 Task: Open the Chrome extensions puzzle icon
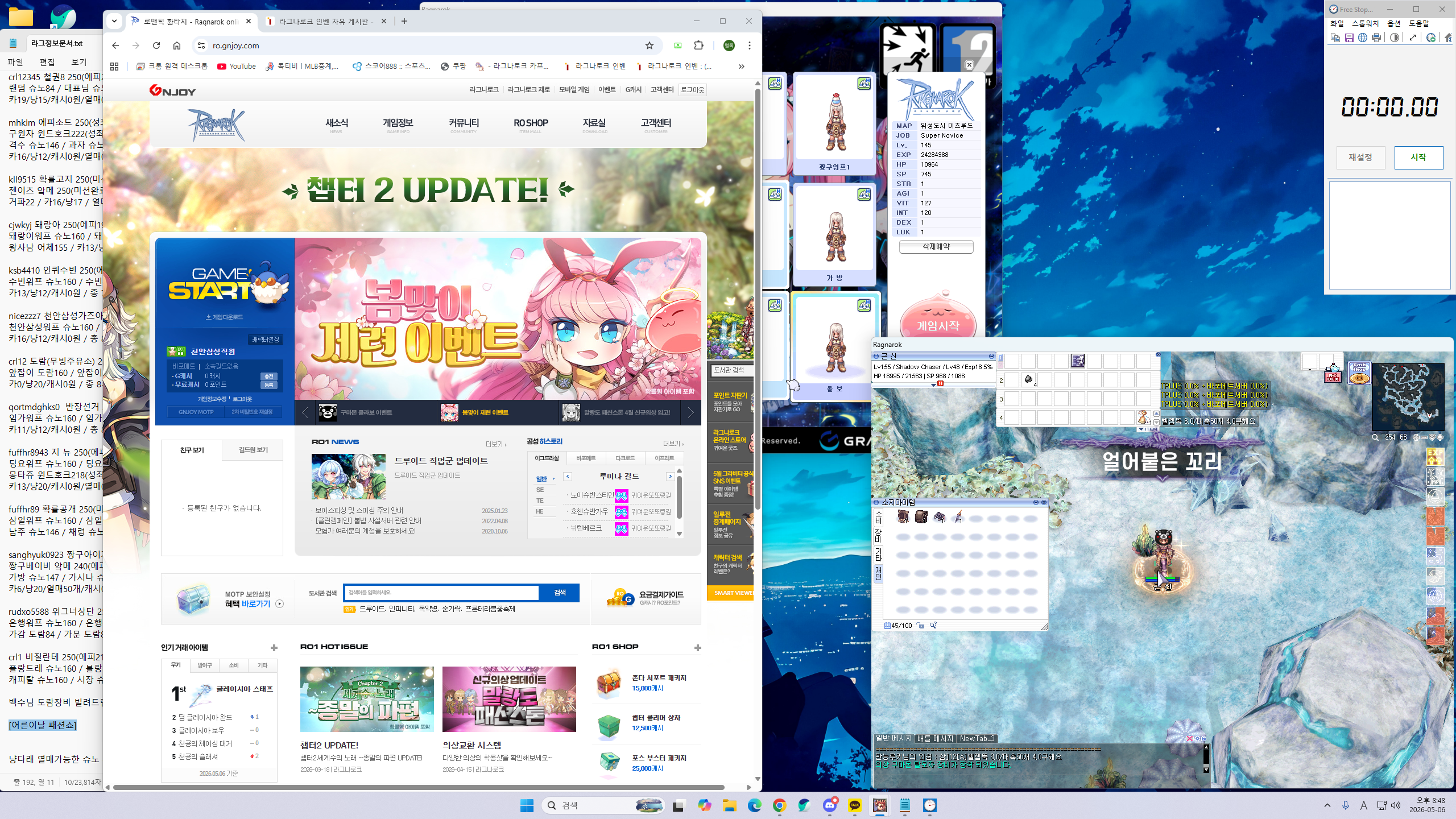(x=699, y=45)
